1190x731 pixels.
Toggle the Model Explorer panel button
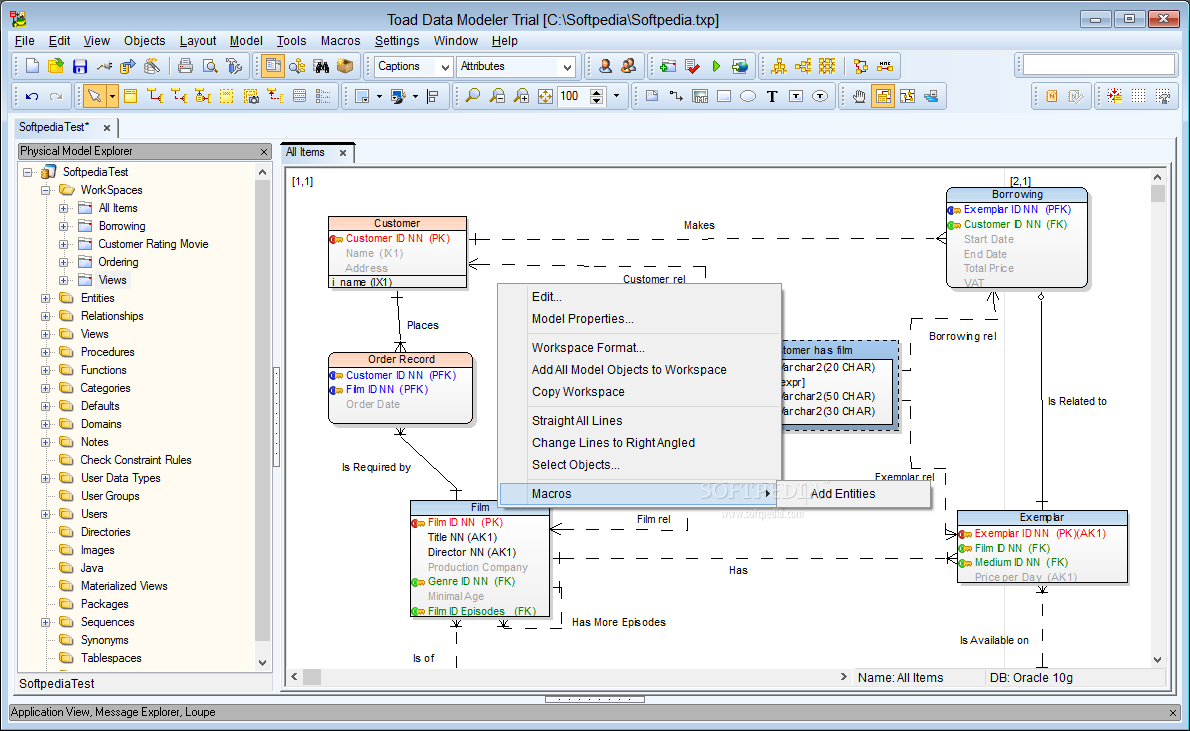tap(273, 67)
